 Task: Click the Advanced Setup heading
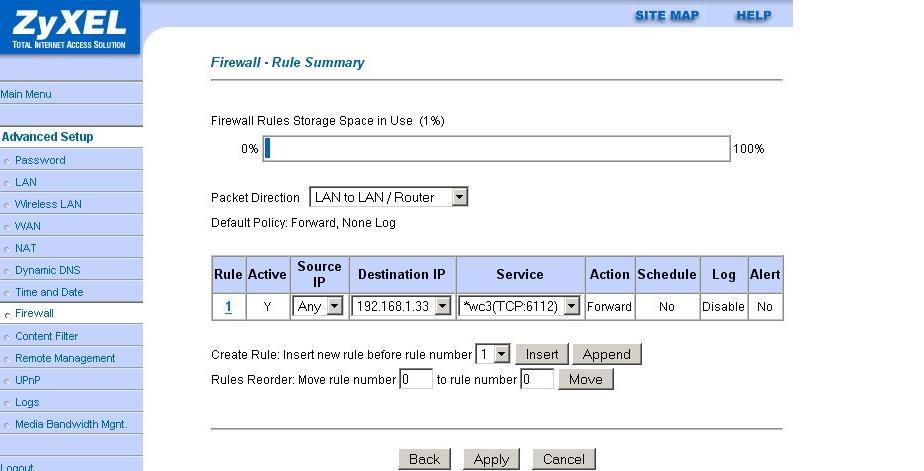47,137
